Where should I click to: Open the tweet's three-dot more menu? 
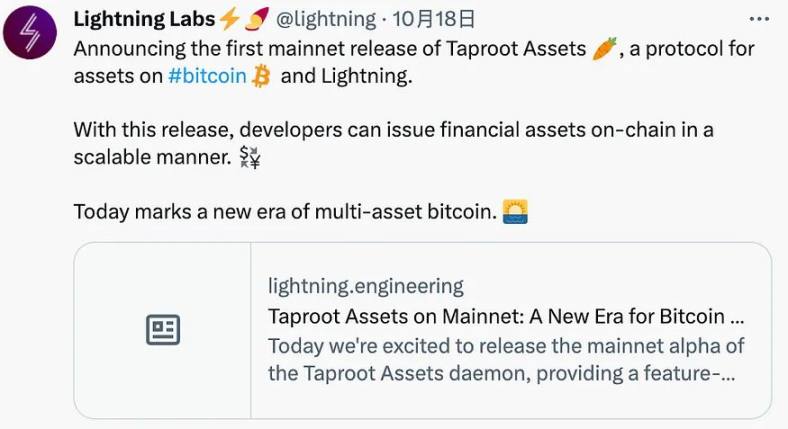(759, 19)
